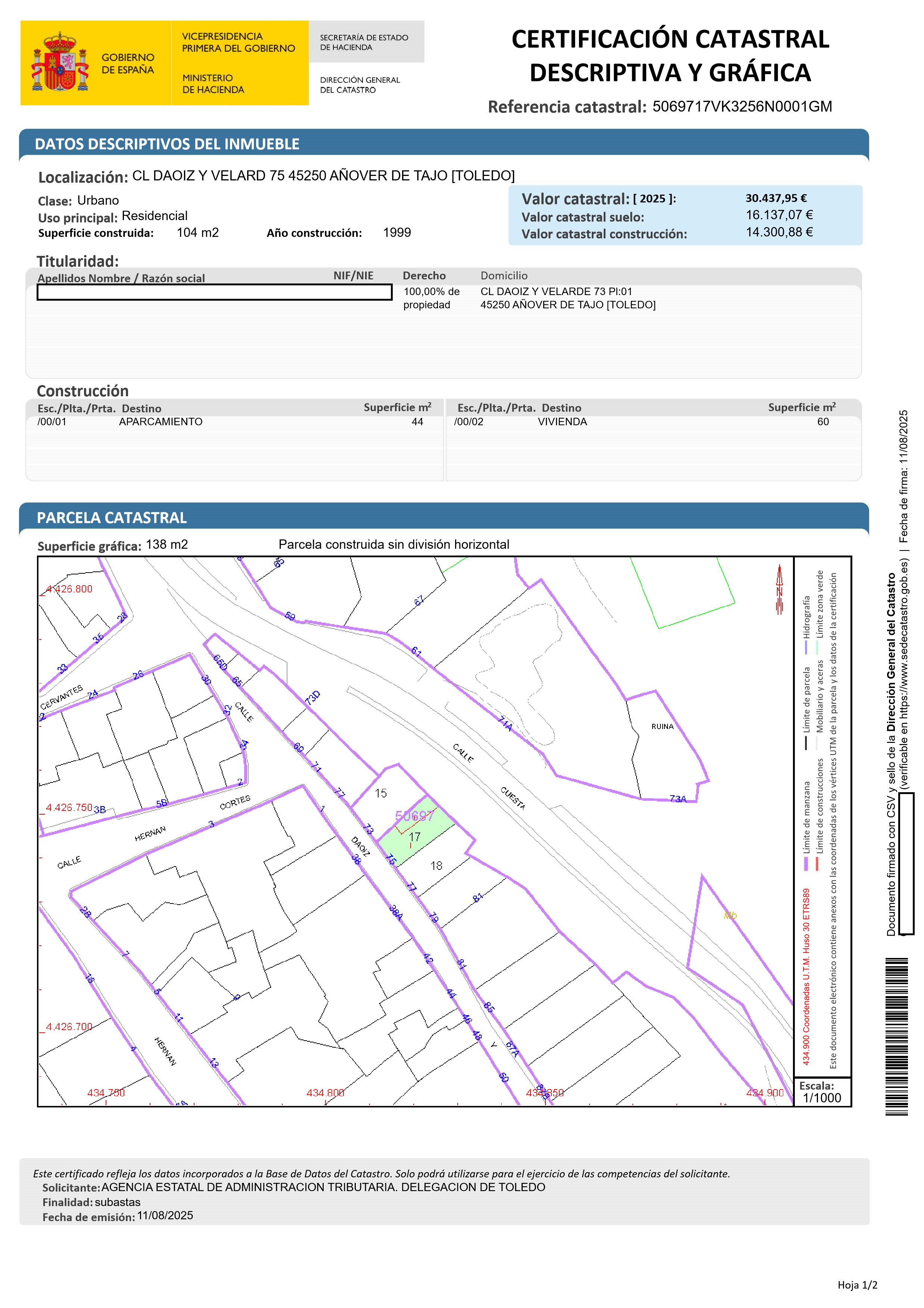Click the 4.426.750 coordinate label
The image size is (924, 1308).
pos(69,807)
